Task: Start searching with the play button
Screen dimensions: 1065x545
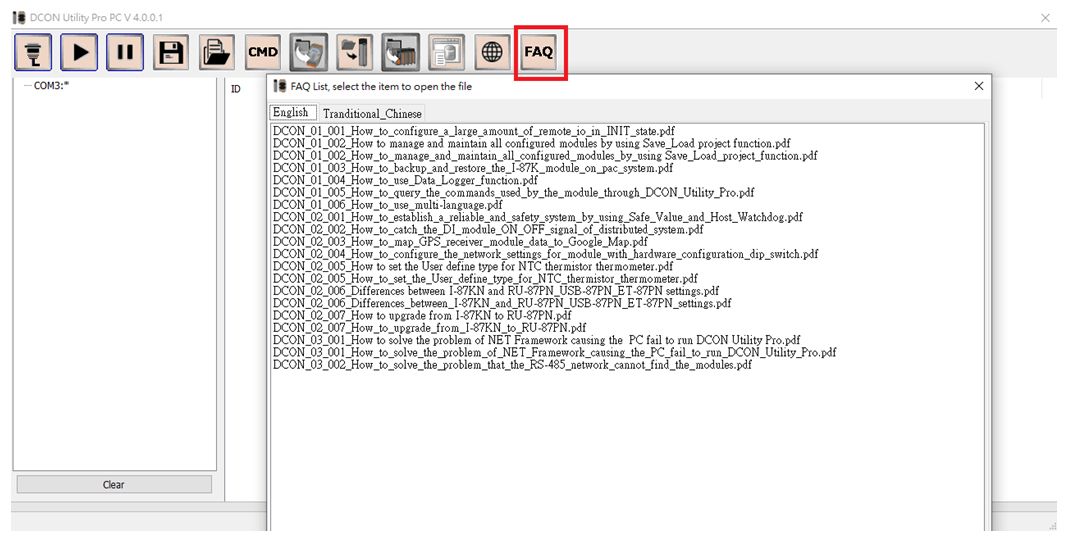Action: tap(79, 52)
